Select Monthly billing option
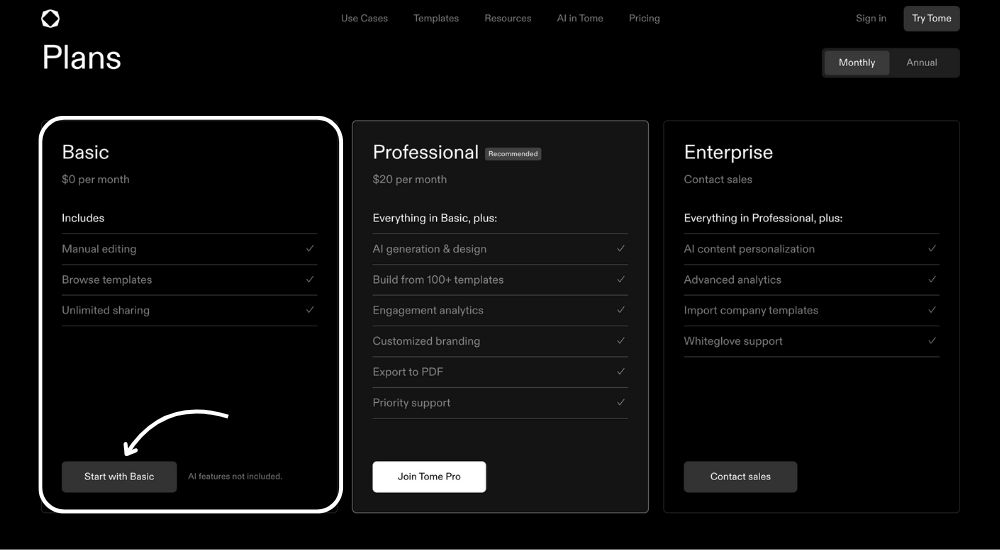1000x550 pixels. [x=857, y=63]
